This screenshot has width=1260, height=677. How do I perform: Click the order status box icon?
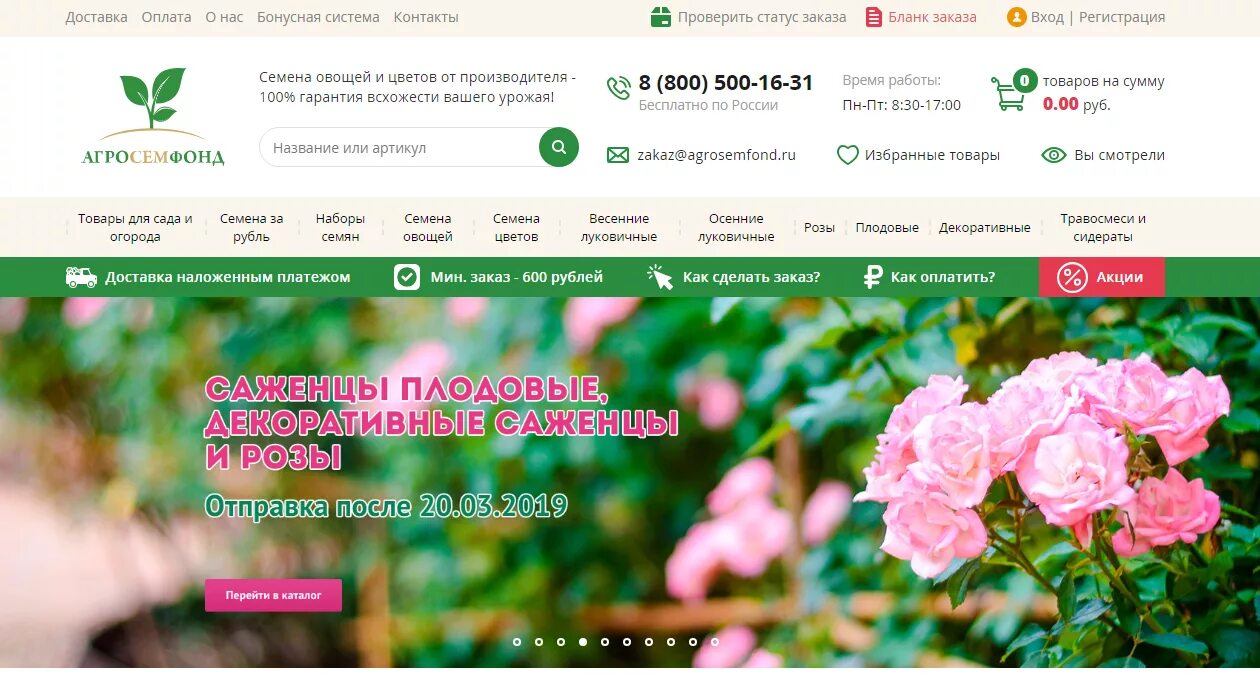pos(661,17)
